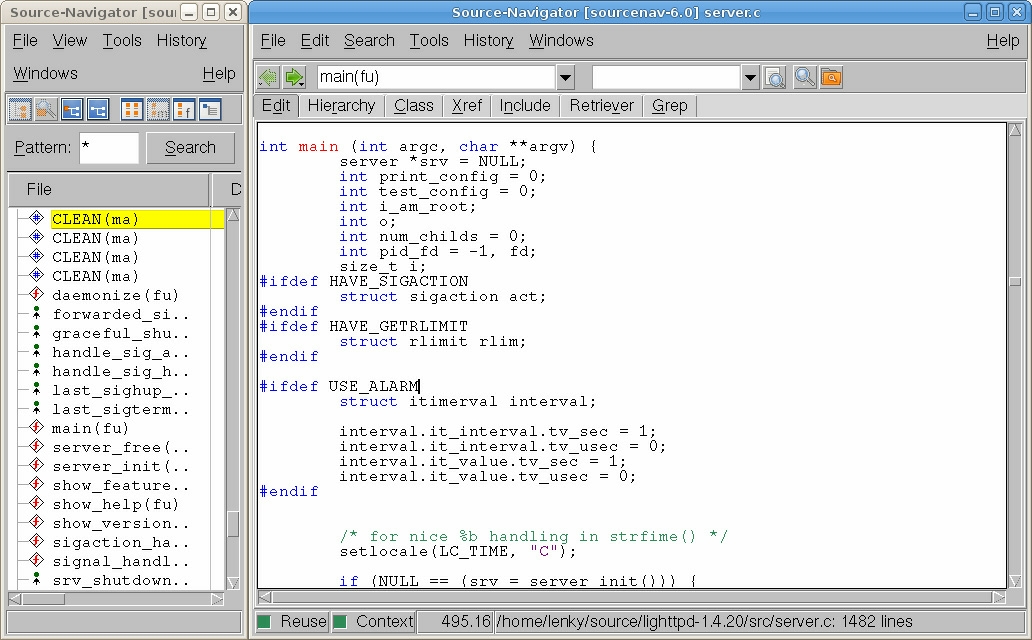Click the orange four-squares class filter icon
The image size is (1032, 640).
click(x=132, y=109)
